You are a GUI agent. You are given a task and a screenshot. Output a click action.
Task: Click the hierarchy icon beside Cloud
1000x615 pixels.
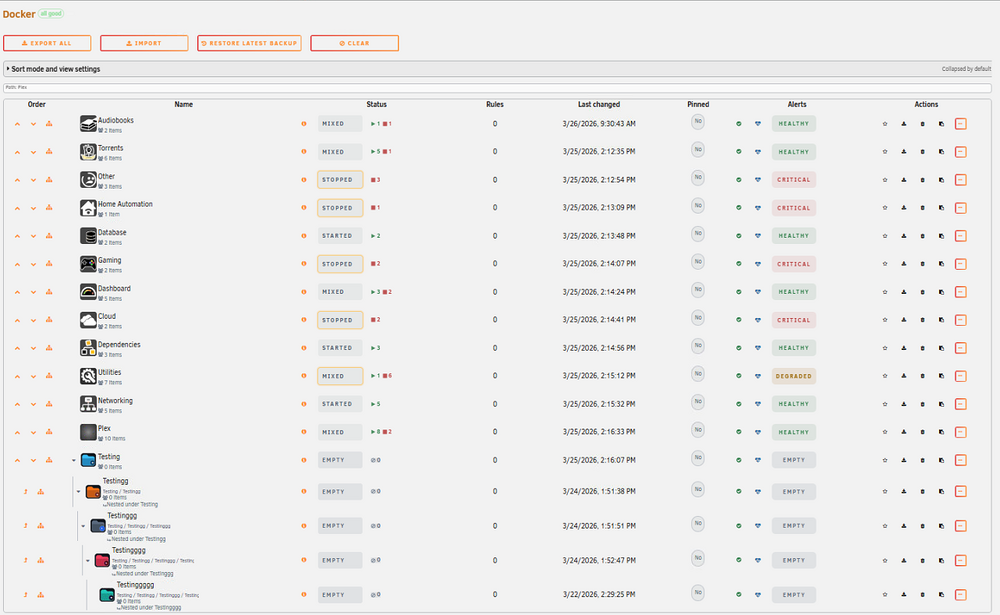(x=49, y=320)
